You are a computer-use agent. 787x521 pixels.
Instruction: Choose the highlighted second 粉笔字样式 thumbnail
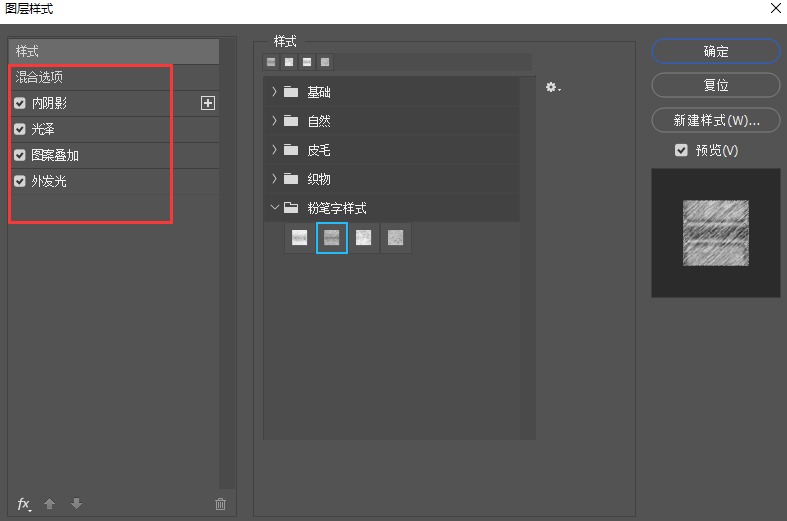[332, 237]
